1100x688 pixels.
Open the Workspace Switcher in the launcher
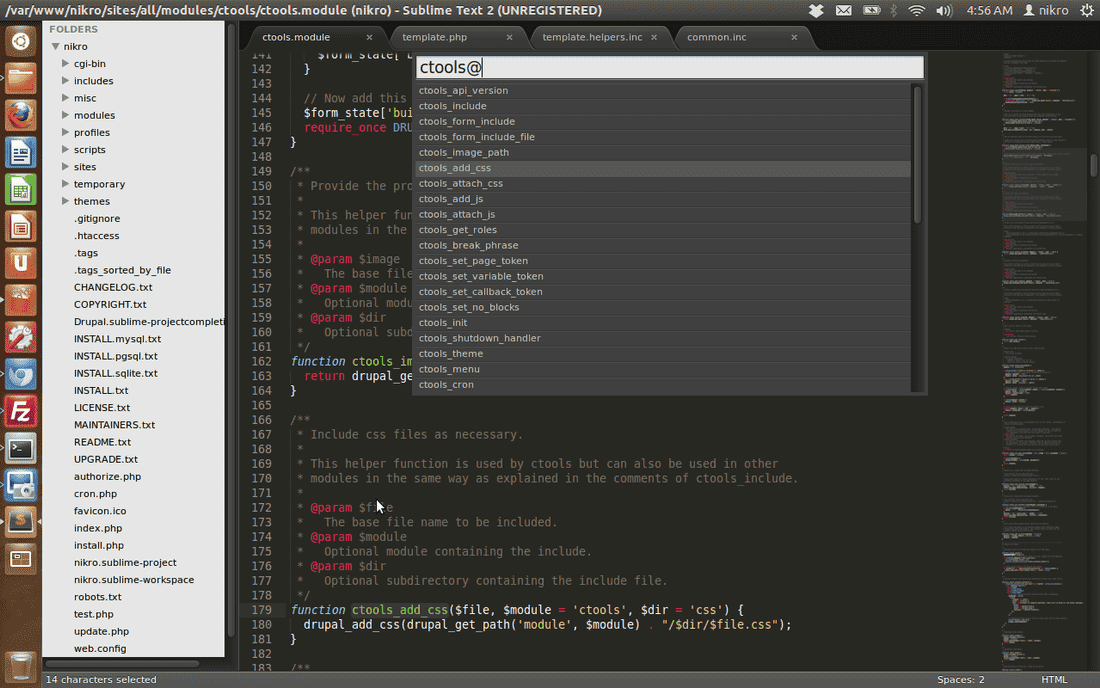[20, 559]
